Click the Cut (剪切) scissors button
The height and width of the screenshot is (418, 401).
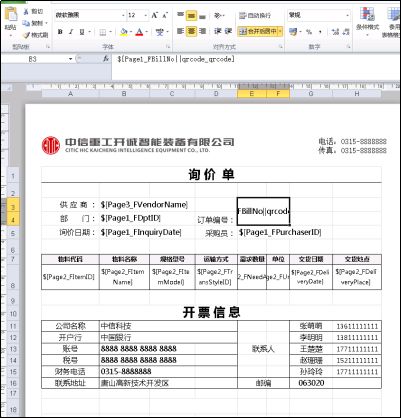point(33,12)
